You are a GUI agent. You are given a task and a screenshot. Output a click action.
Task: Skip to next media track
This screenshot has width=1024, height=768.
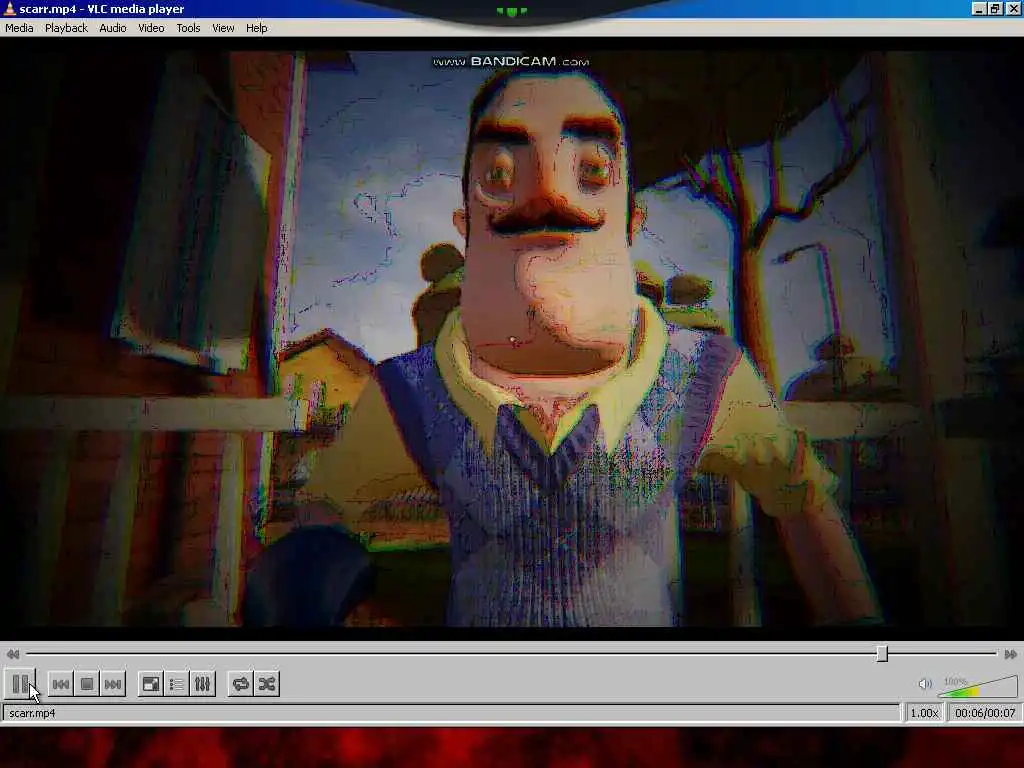pyautogui.click(x=113, y=684)
